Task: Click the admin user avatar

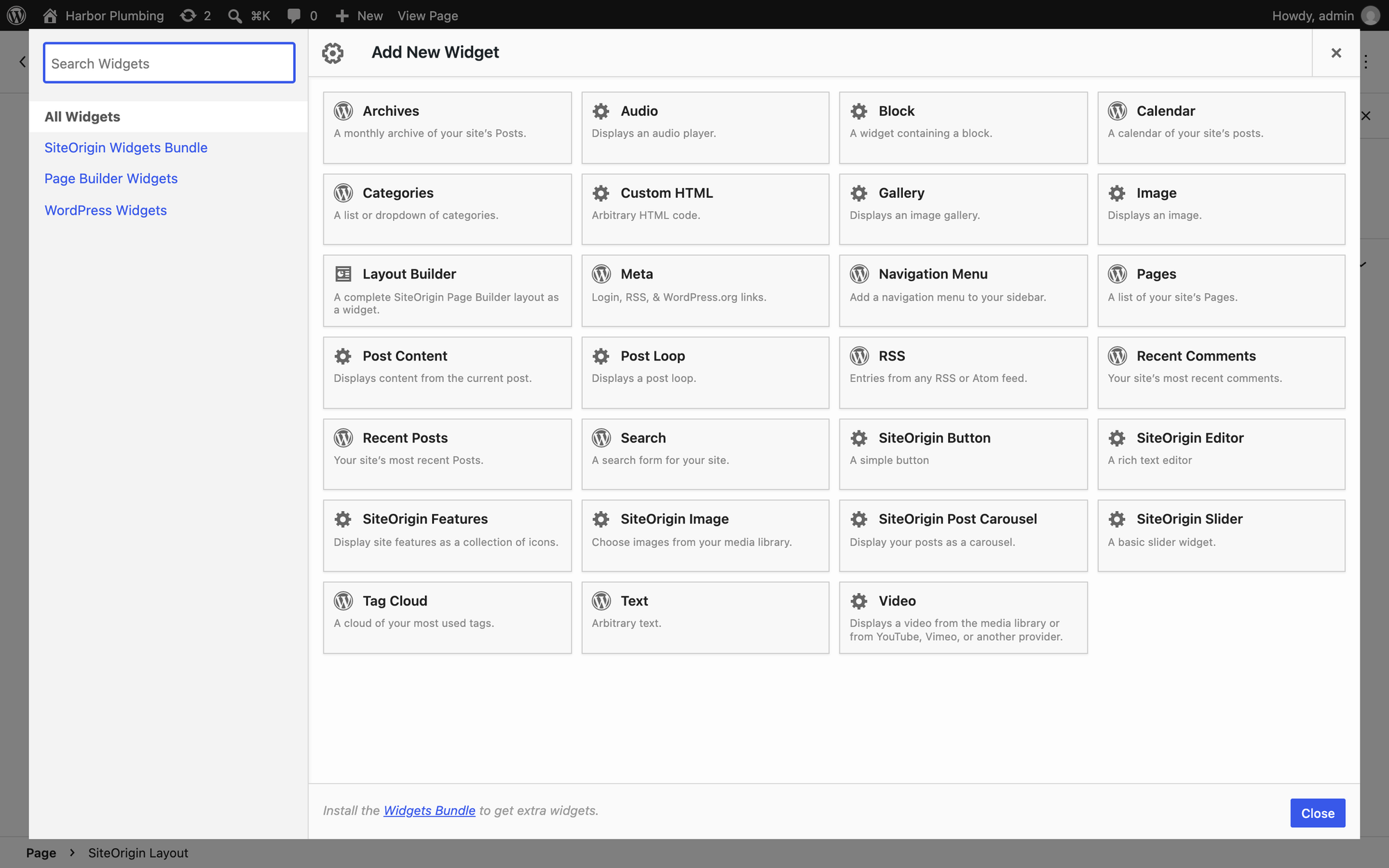Action: [1370, 15]
